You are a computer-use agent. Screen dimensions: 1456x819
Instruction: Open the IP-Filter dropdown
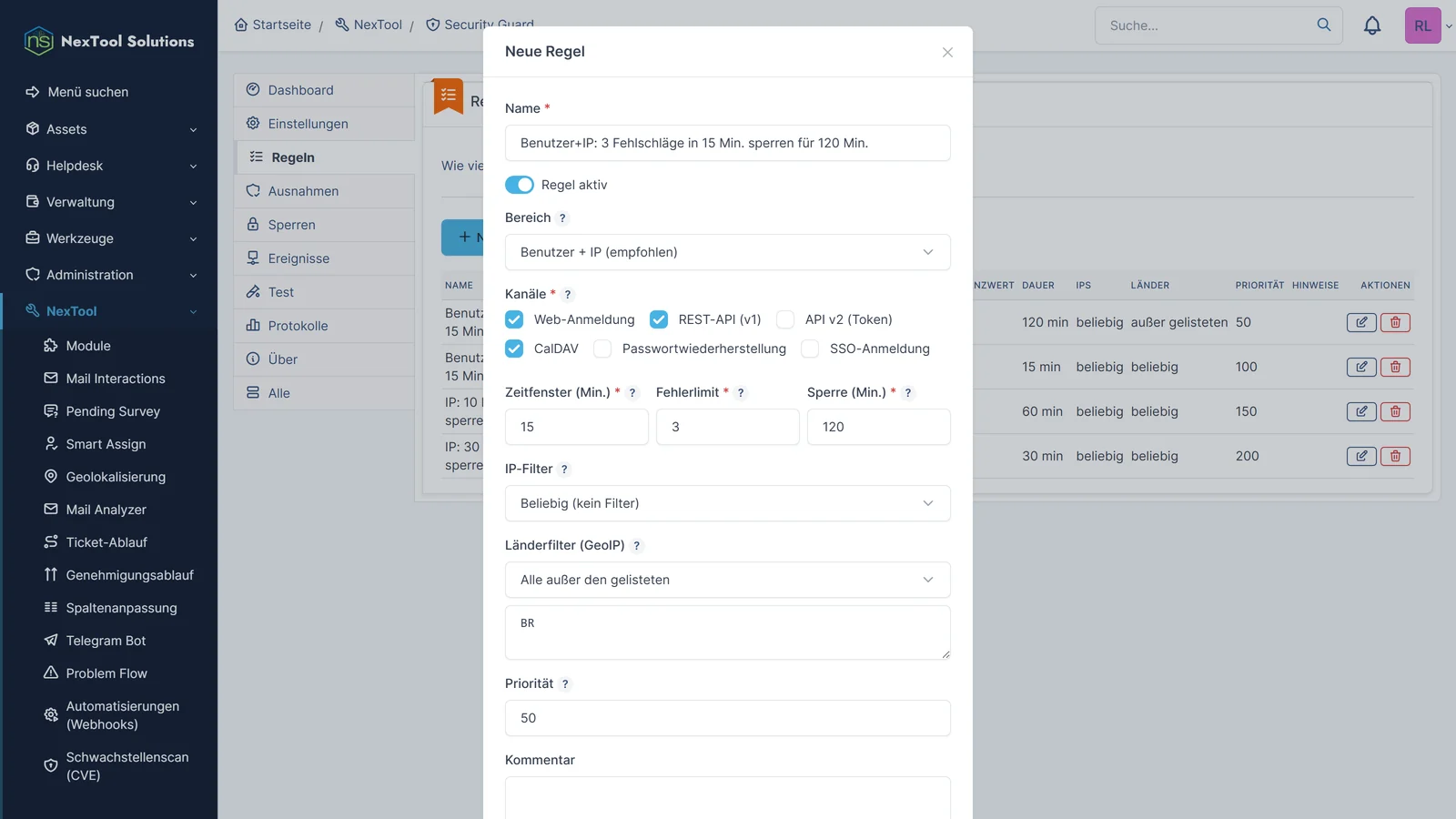[x=728, y=503]
